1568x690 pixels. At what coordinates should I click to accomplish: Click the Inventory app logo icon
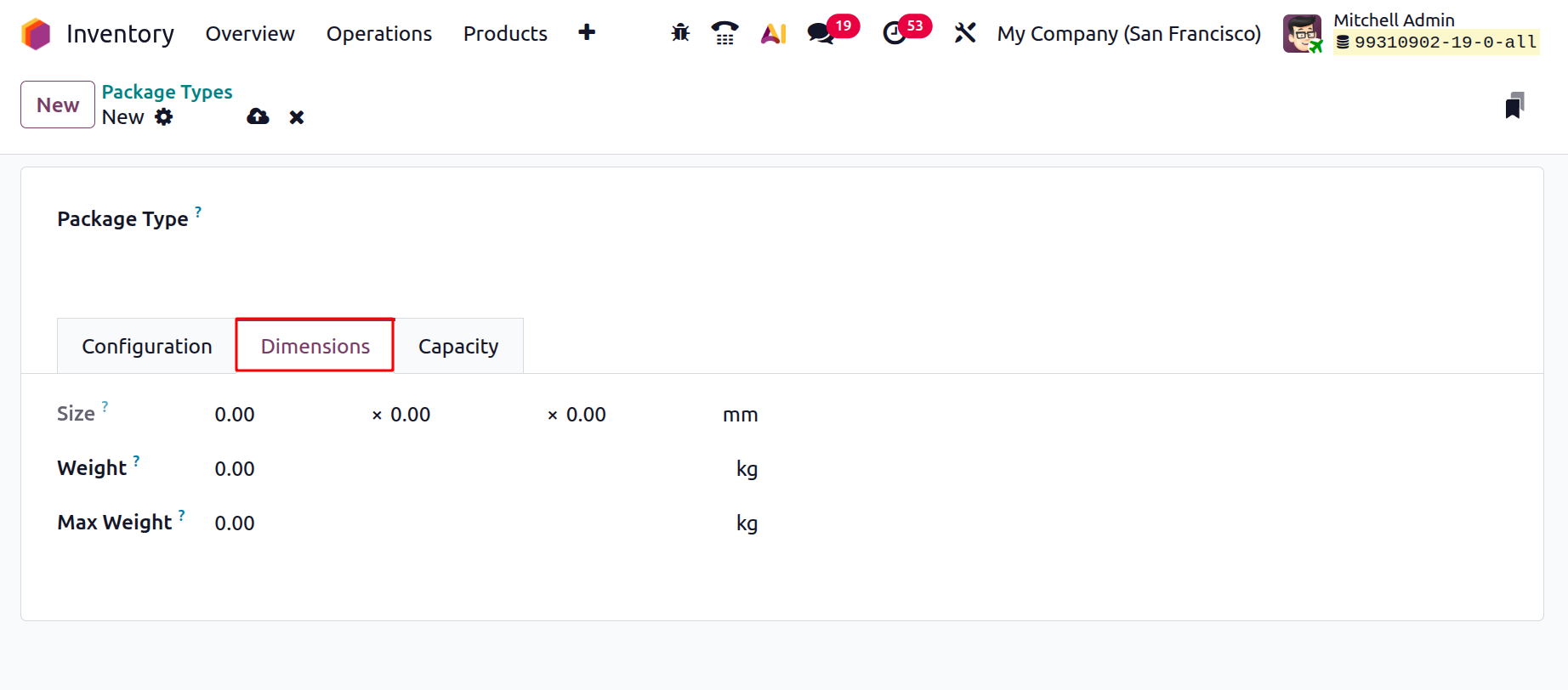36,34
